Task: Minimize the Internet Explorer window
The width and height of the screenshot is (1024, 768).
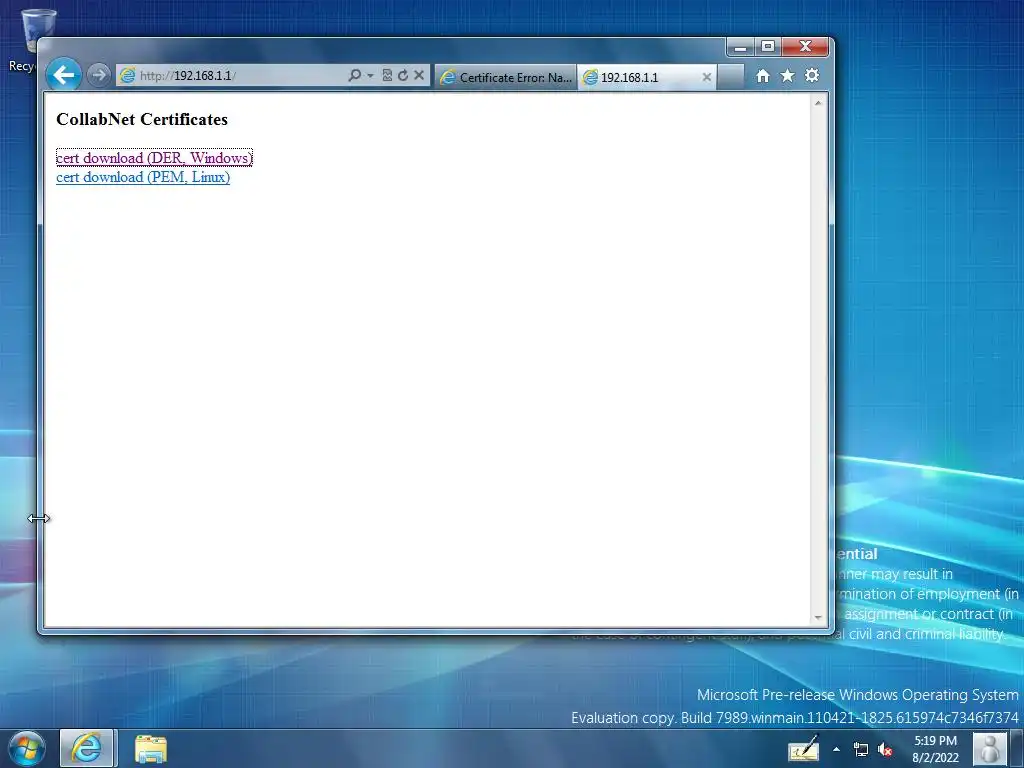Action: [x=741, y=47]
